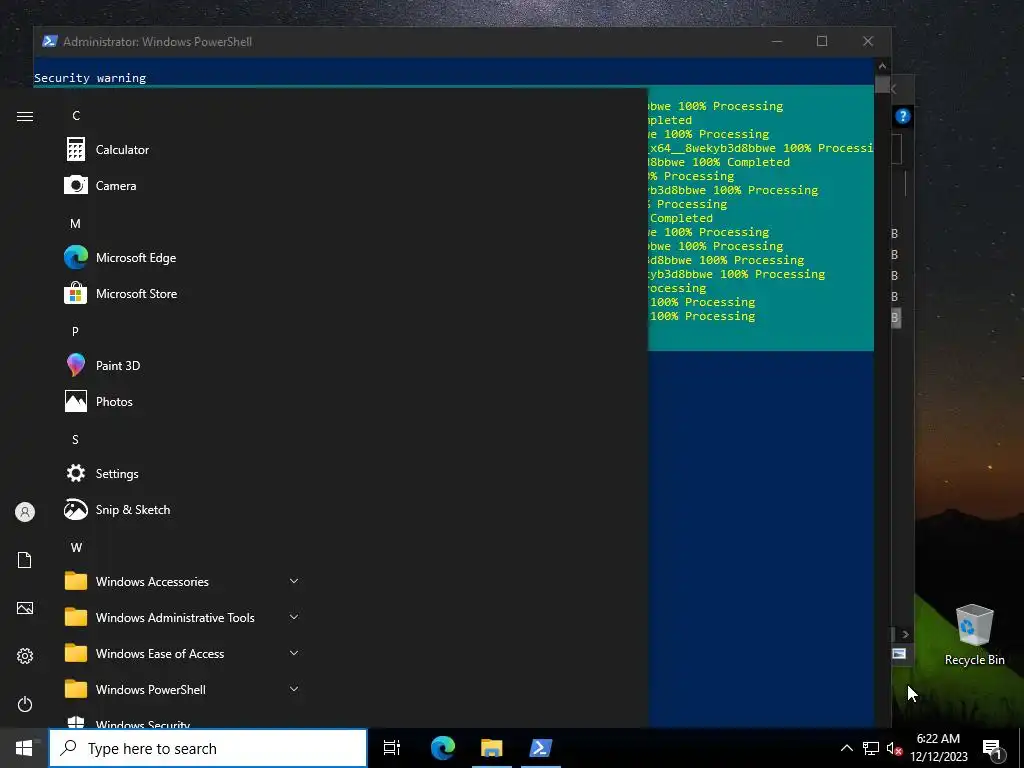Show hidden system tray icons
This screenshot has height=768, width=1024.
point(846,748)
